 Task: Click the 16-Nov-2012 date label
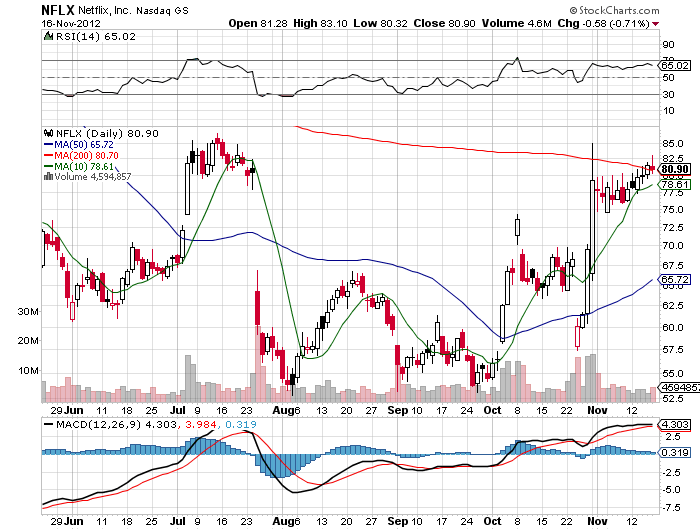71,23
